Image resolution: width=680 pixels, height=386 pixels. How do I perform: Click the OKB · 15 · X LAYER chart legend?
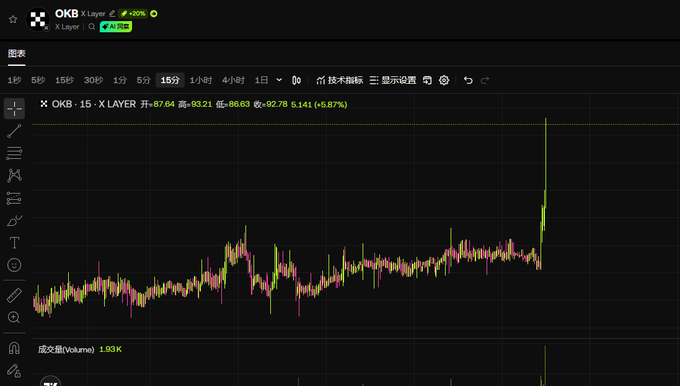pos(94,104)
